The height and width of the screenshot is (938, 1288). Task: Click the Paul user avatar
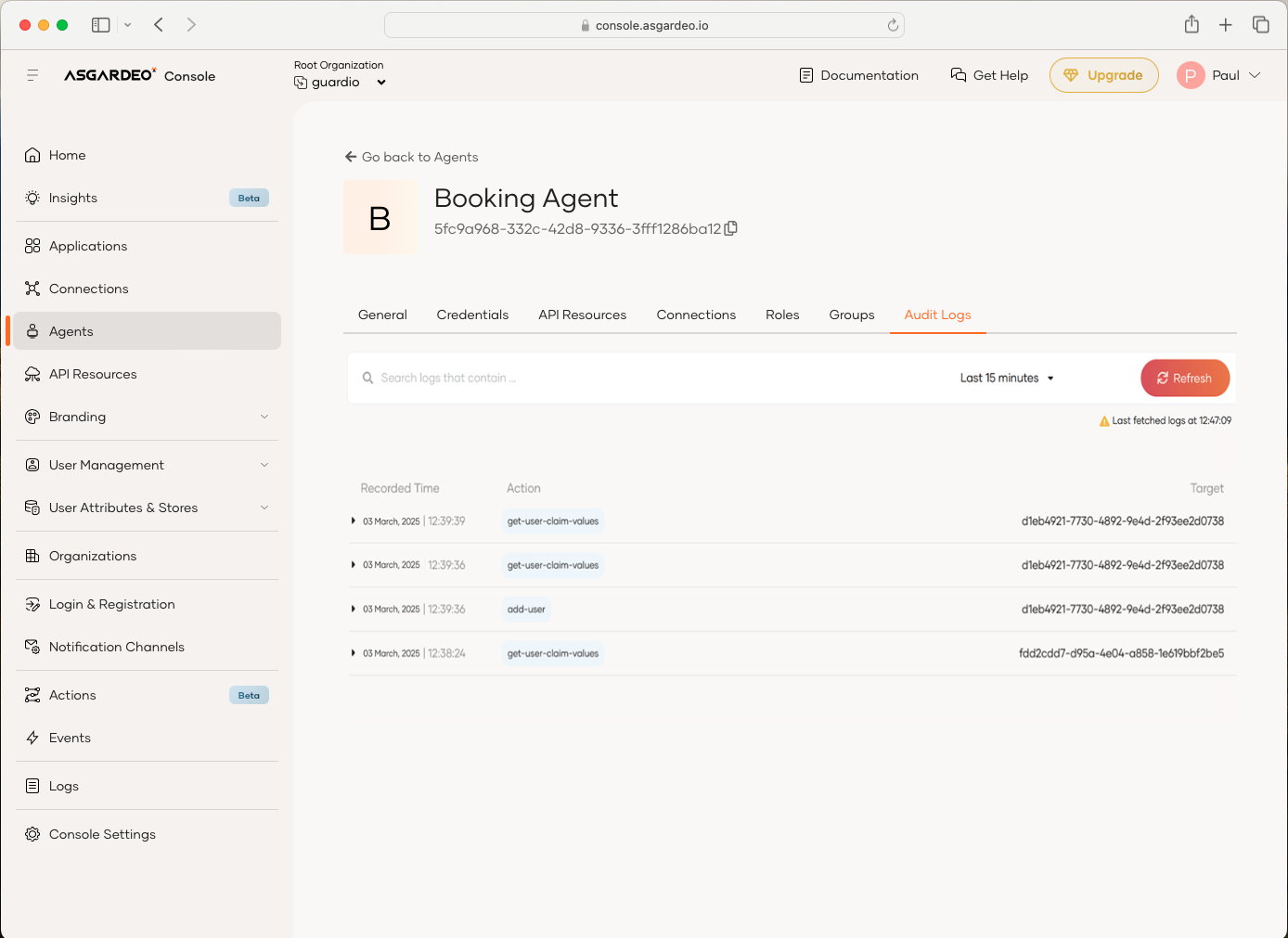tap(1191, 75)
